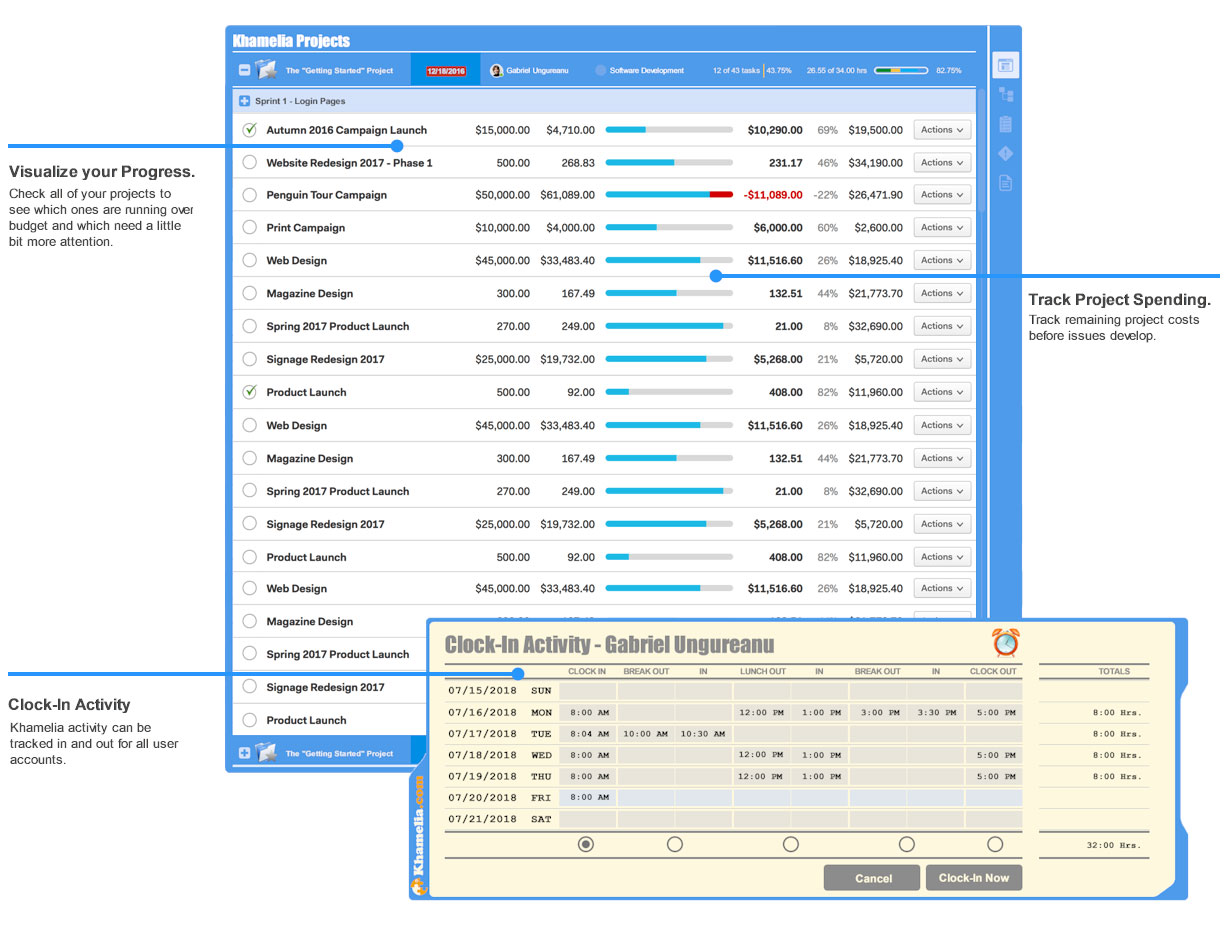Open Actions dropdown for Website Redesign 2017

click(943, 162)
